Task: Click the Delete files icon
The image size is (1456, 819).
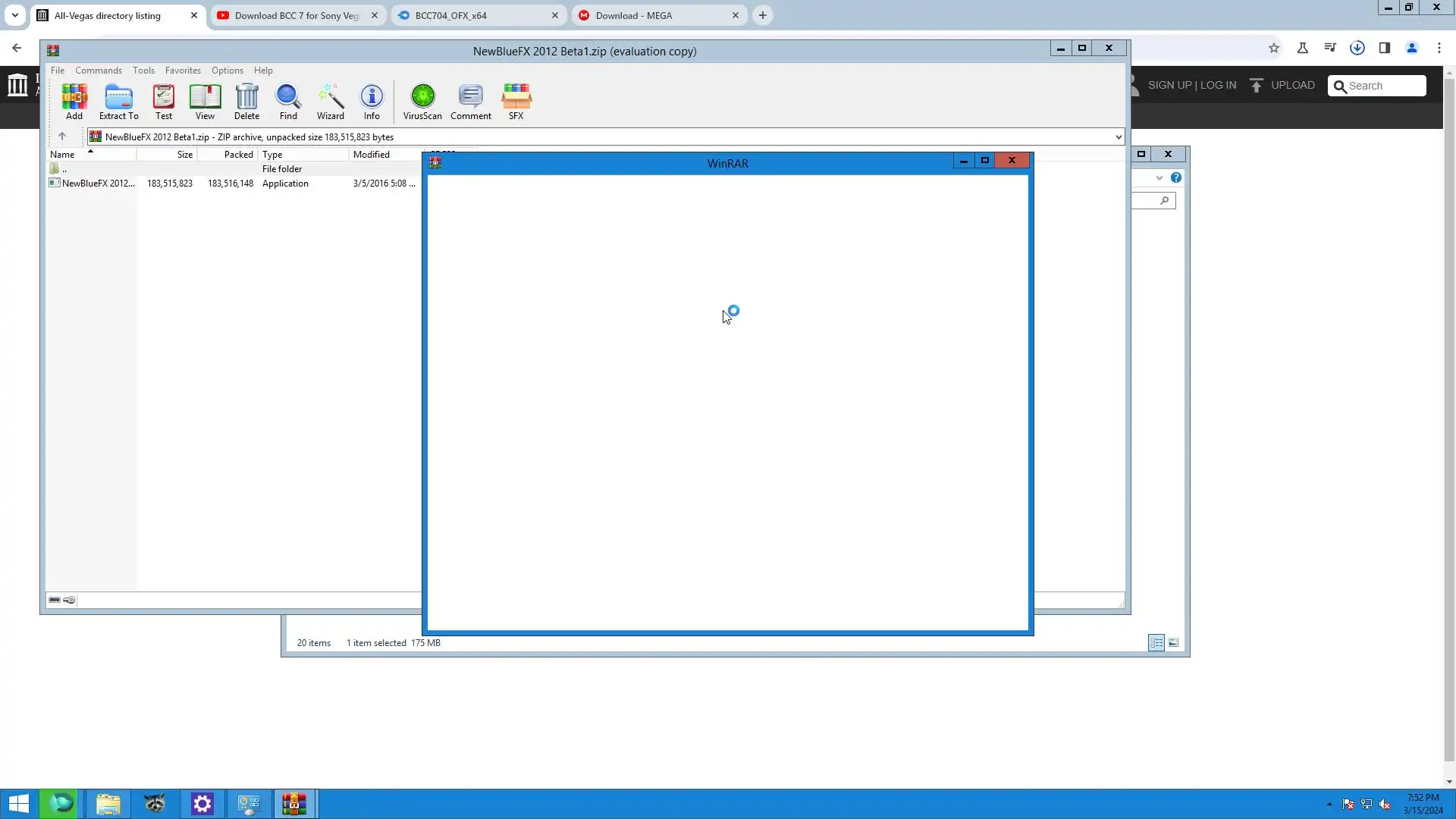Action: click(x=246, y=101)
